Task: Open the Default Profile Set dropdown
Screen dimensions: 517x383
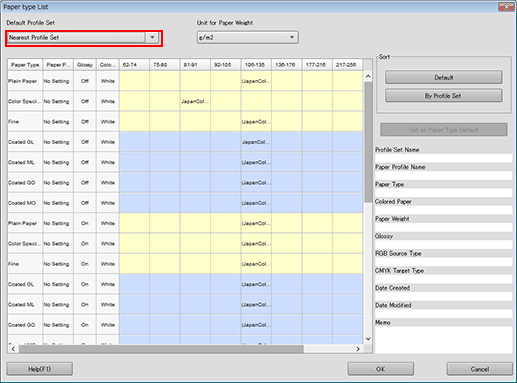Action: (83, 38)
